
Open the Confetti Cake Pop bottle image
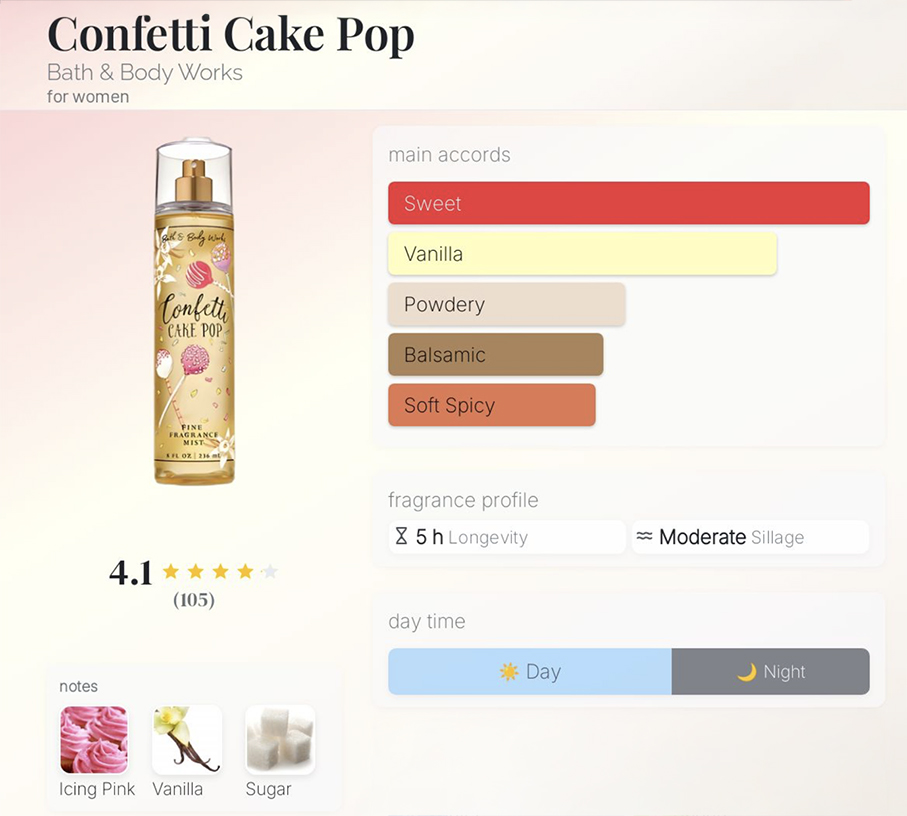[195, 311]
